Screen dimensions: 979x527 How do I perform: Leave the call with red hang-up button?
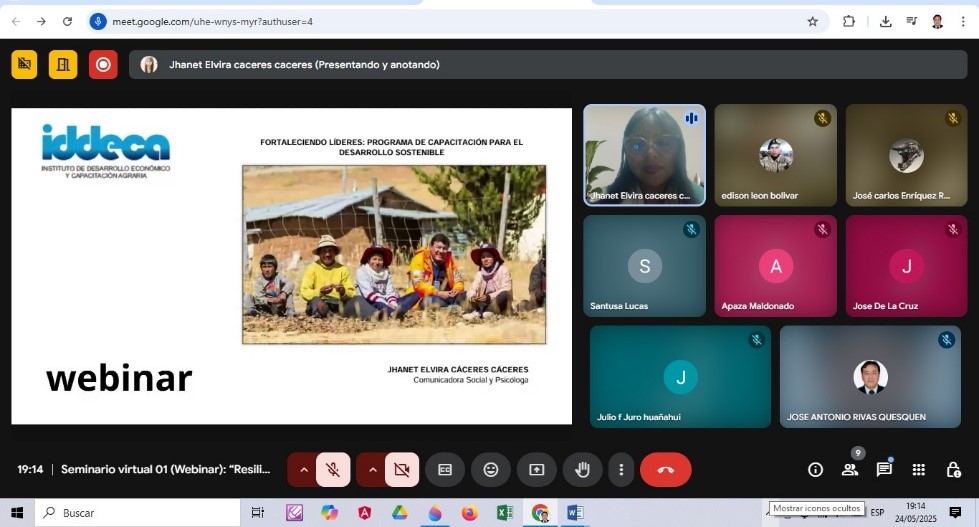[665, 469]
